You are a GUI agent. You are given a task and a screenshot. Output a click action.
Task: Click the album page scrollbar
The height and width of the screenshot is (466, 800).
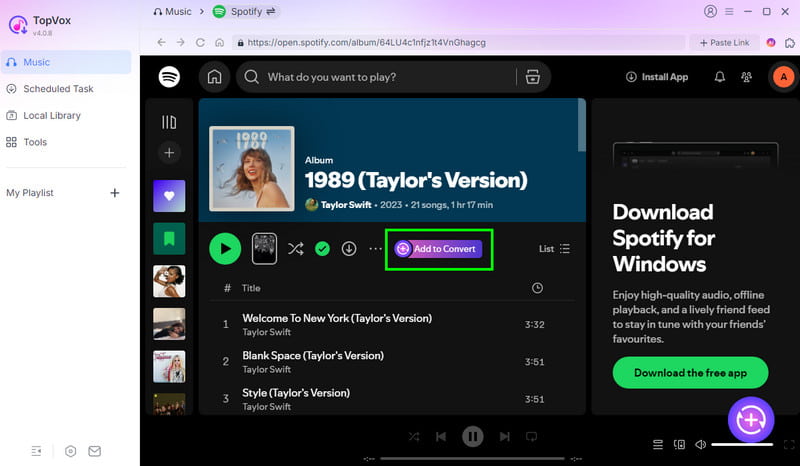click(582, 125)
